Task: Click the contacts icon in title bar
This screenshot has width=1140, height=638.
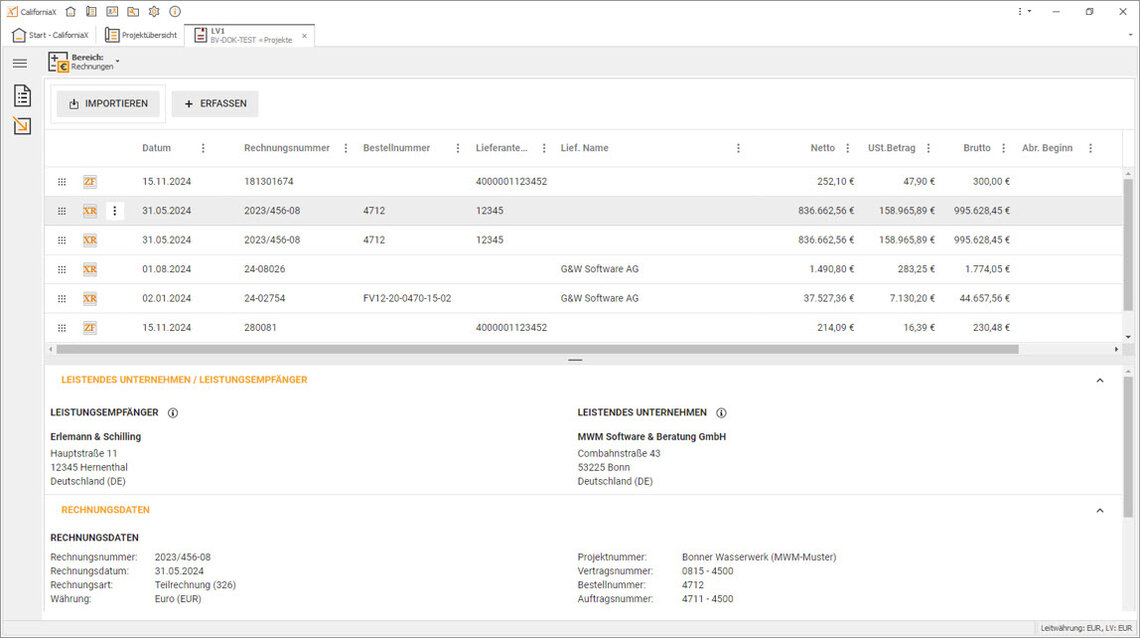Action: pos(112,12)
